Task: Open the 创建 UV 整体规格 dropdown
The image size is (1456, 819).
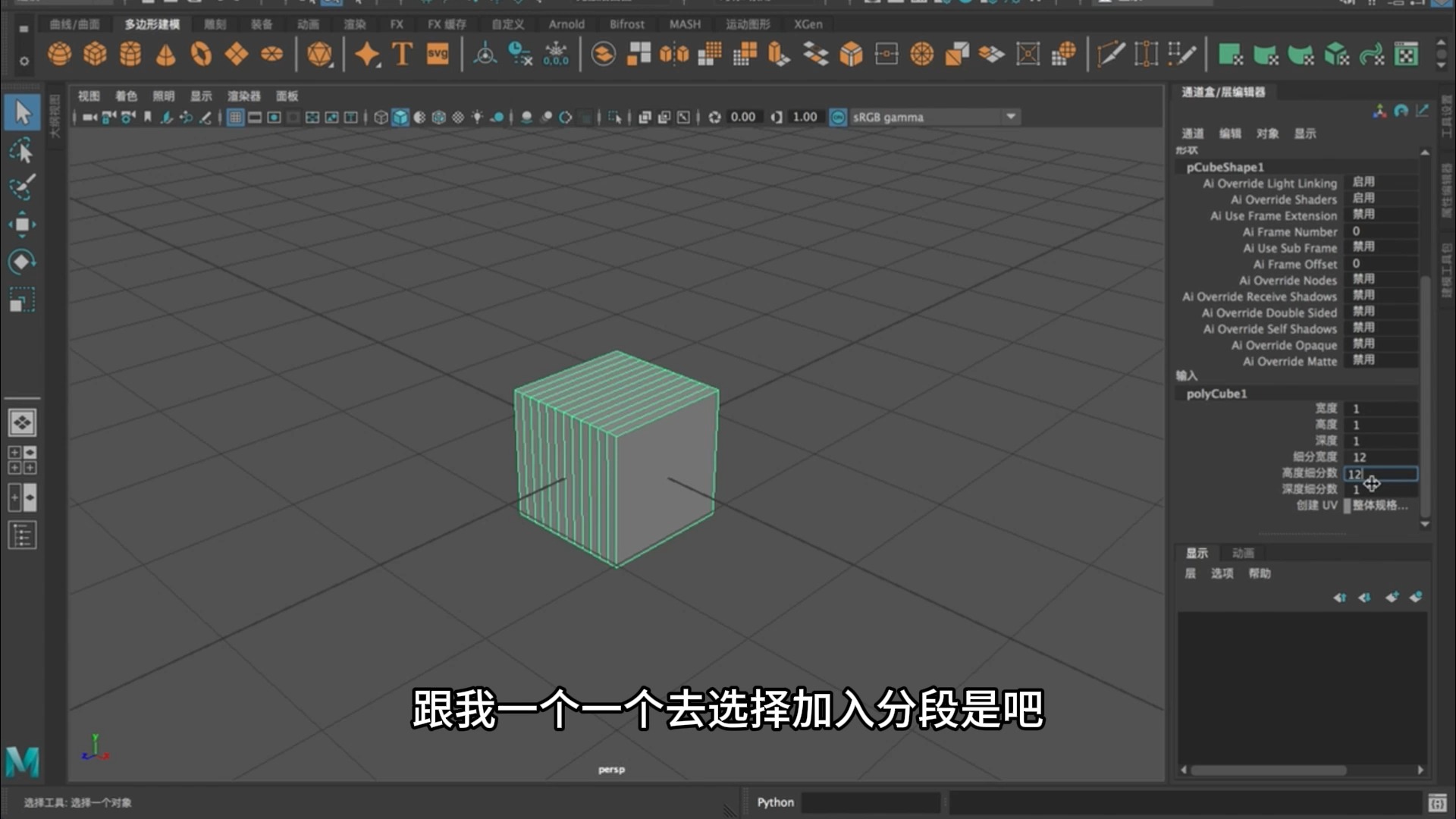Action: tap(1382, 505)
